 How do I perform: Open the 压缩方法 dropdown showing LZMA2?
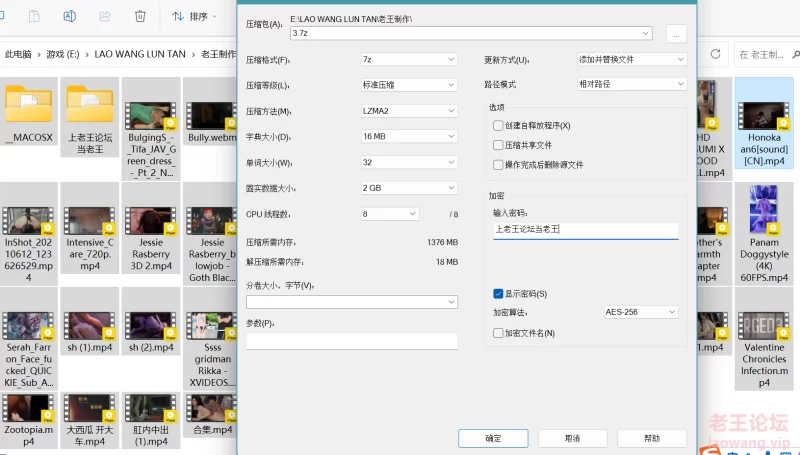coord(409,111)
